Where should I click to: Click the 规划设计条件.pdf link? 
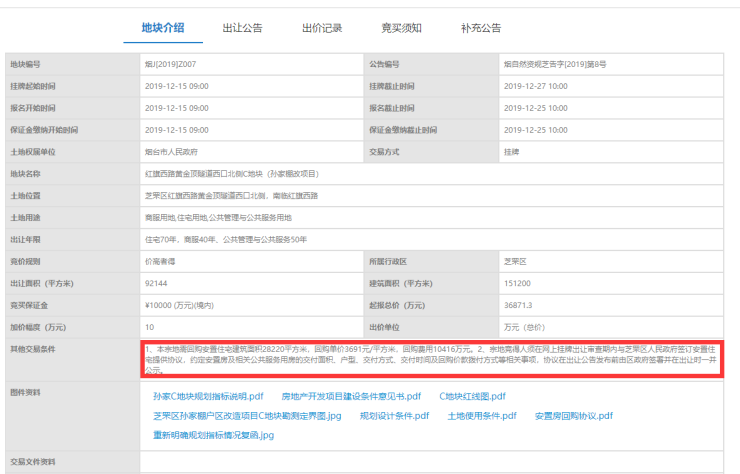click(x=394, y=415)
